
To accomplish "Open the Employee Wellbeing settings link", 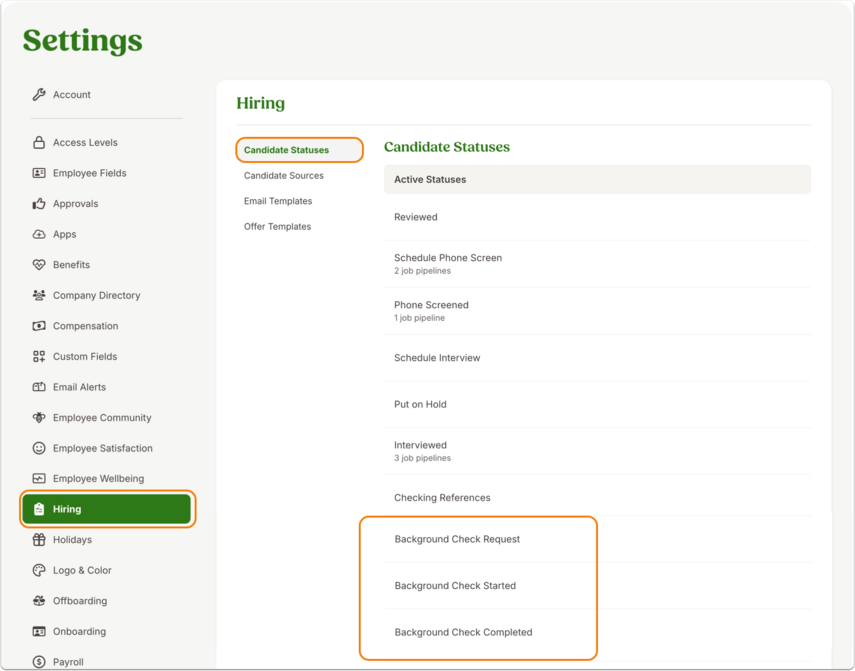I will [x=99, y=479].
